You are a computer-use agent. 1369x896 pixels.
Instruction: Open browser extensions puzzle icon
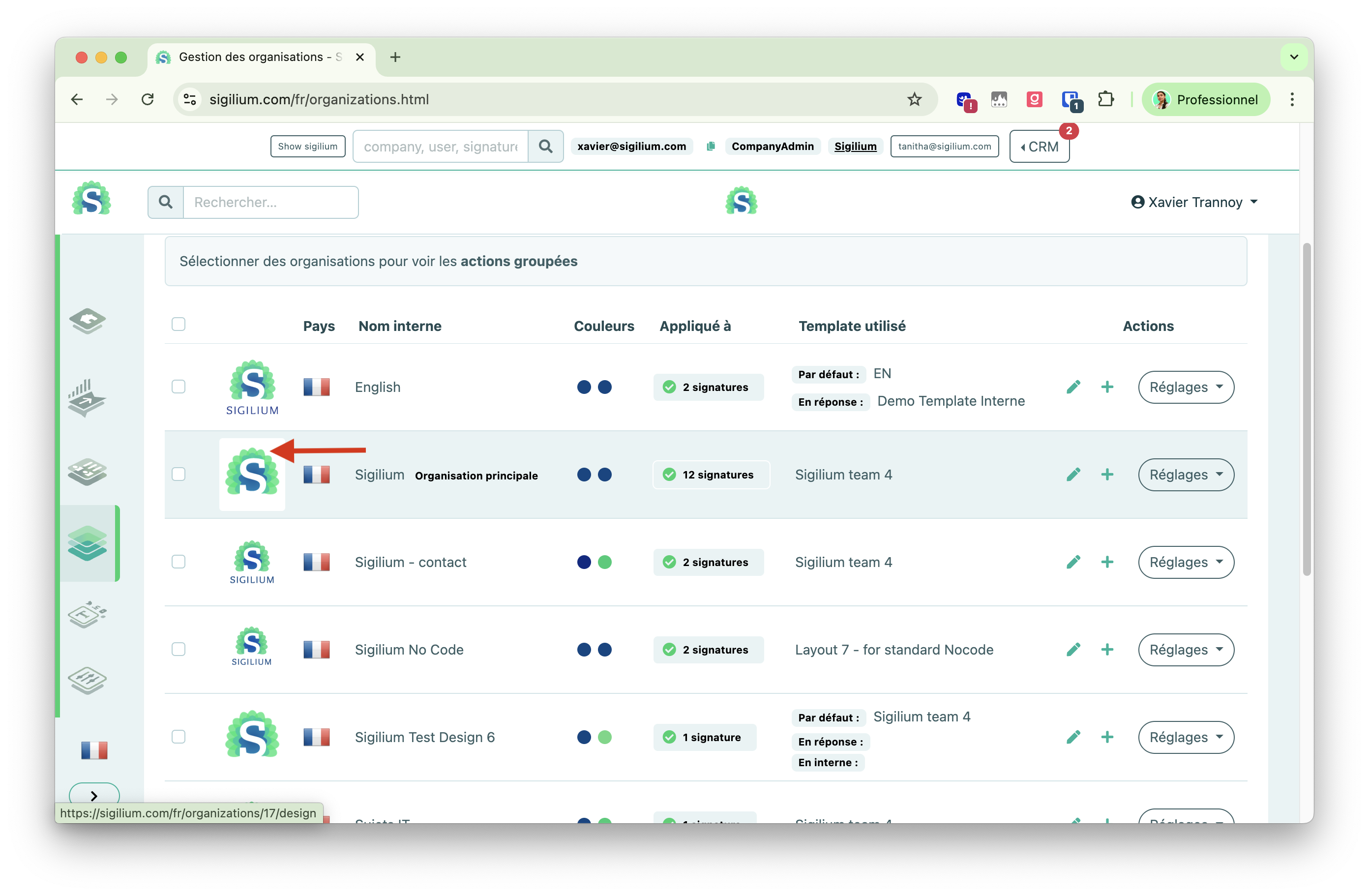click(1105, 99)
